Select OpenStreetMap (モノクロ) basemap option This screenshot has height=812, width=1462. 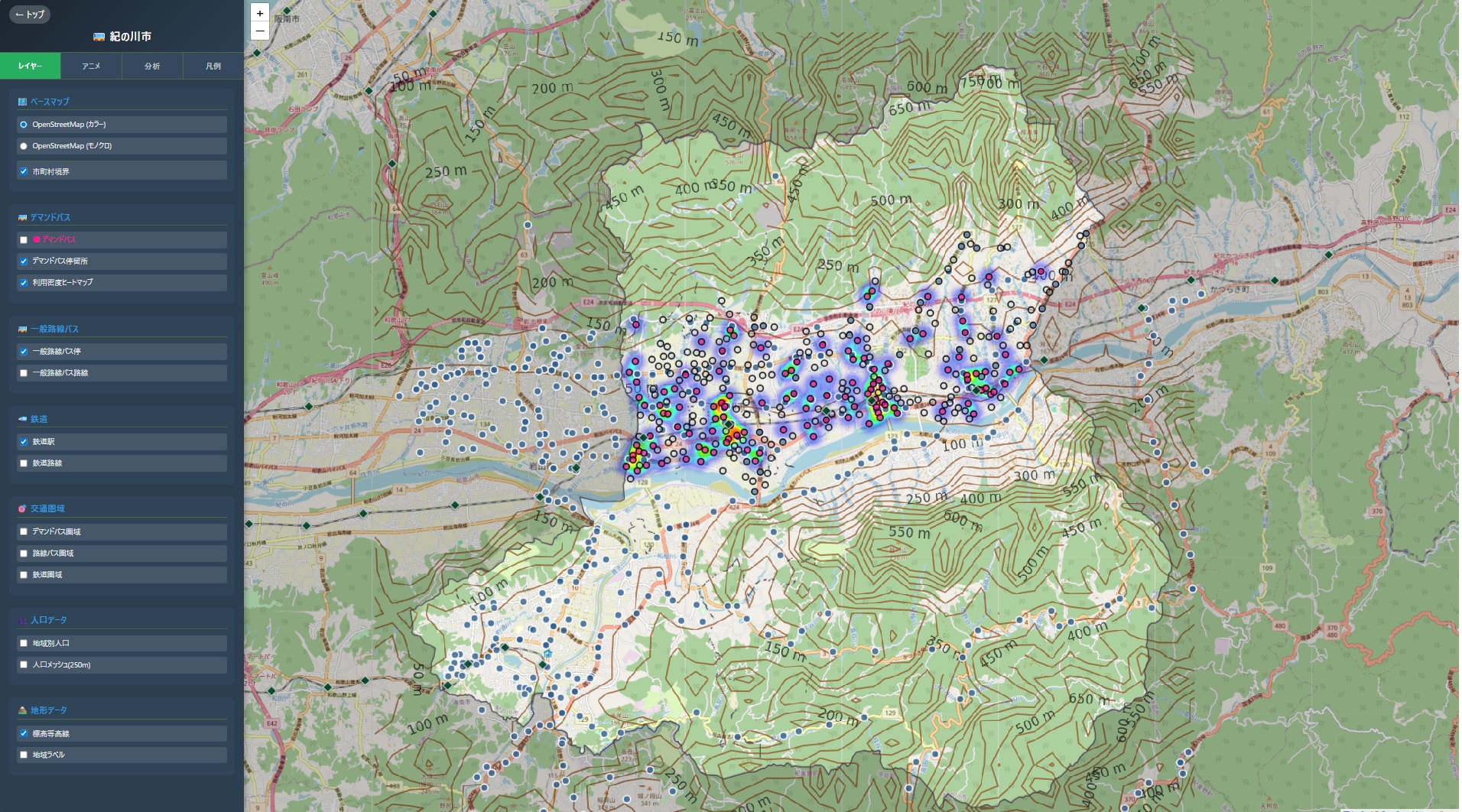[24, 146]
